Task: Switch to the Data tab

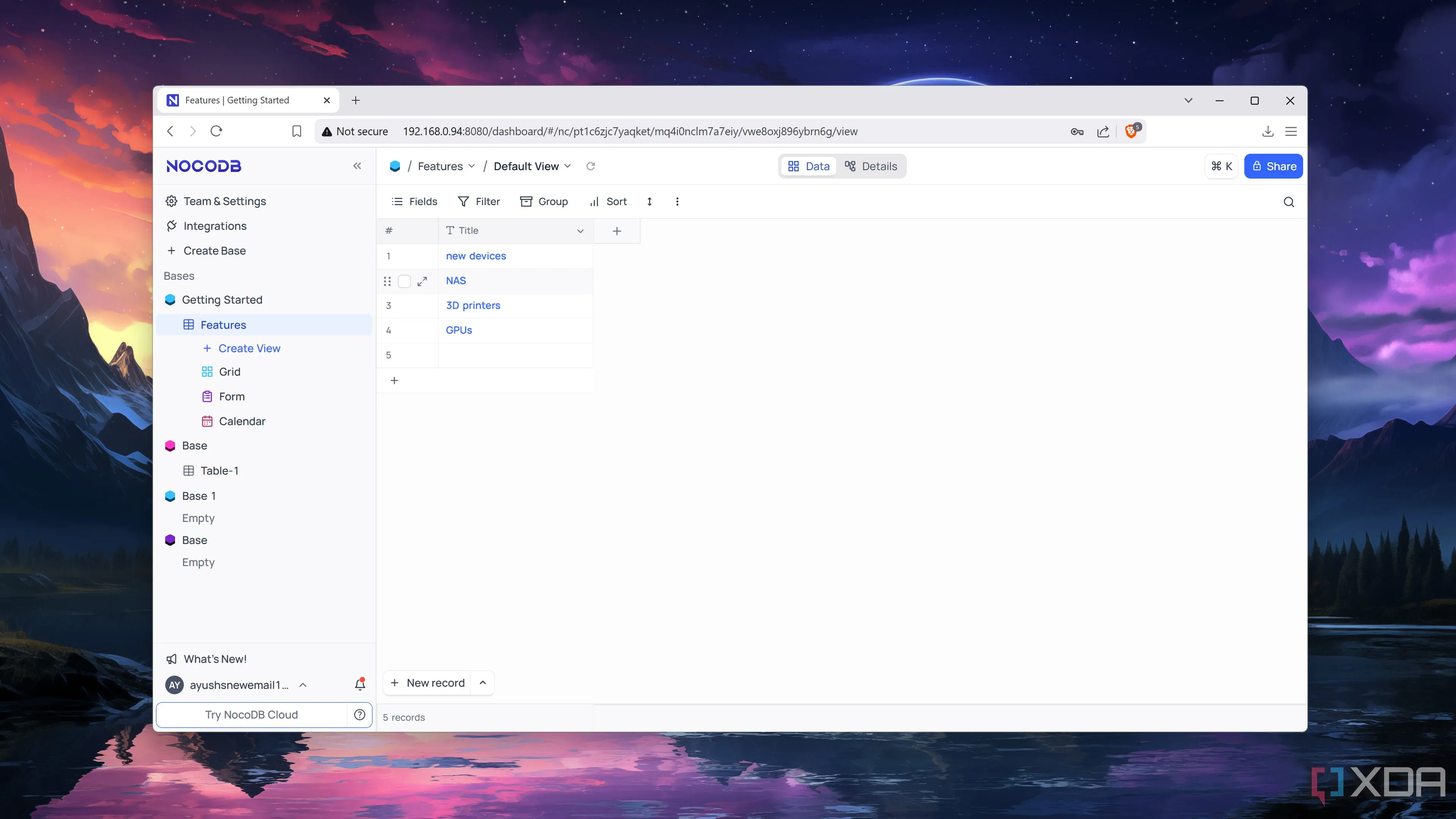Action: pos(808,166)
